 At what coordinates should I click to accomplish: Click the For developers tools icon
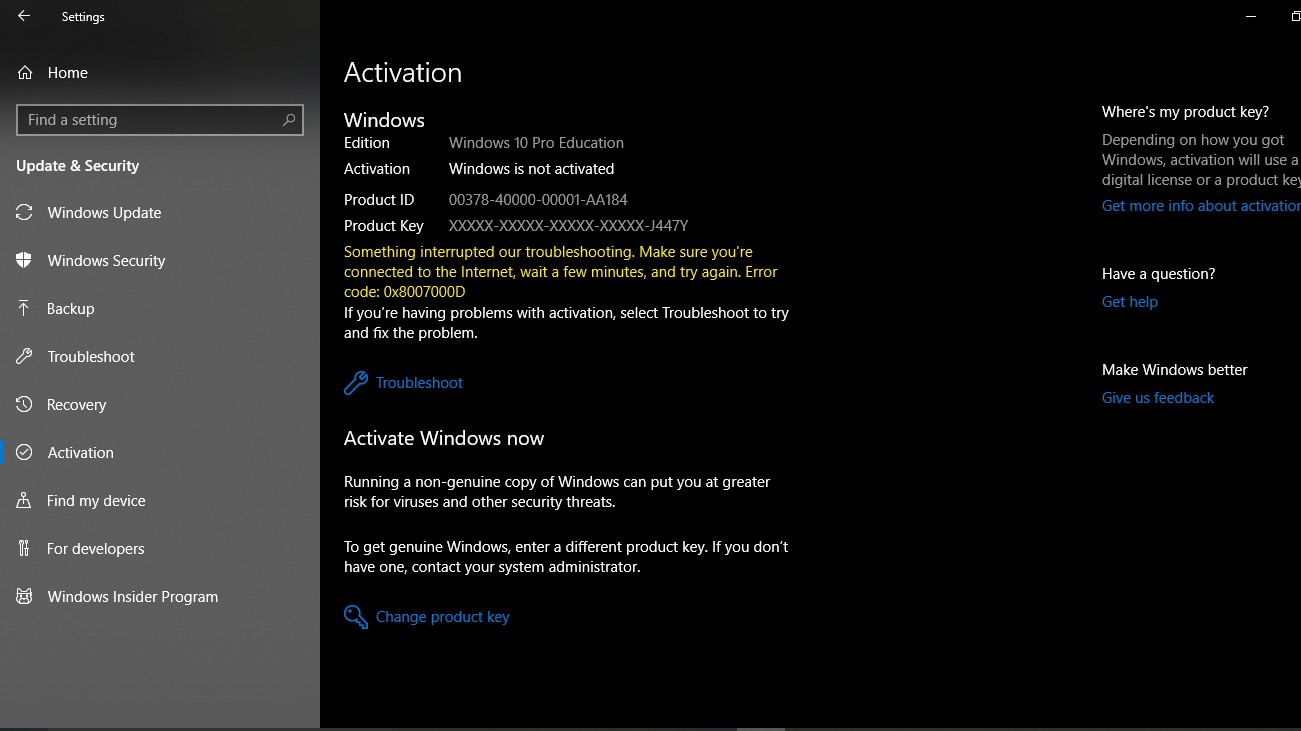tap(25, 549)
